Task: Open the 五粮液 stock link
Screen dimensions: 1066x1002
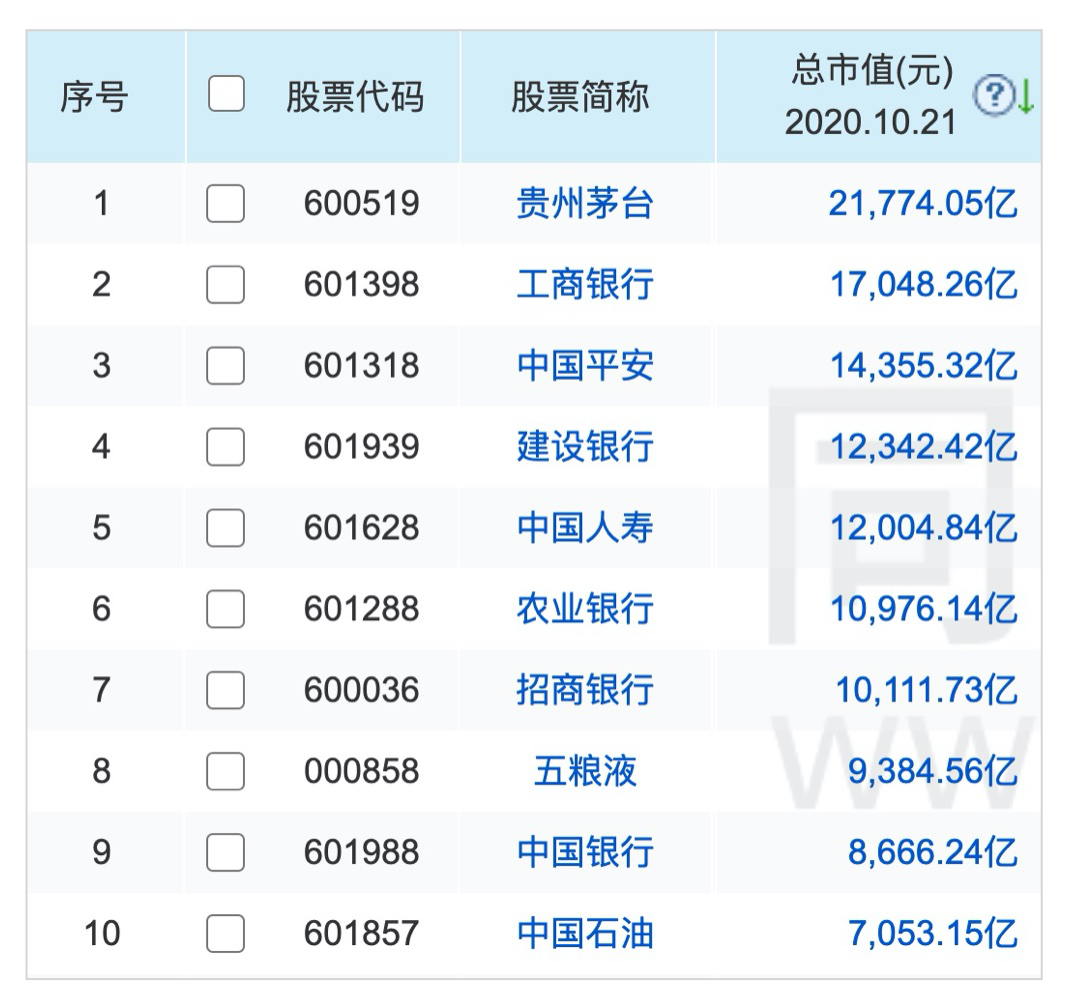Action: (x=585, y=771)
